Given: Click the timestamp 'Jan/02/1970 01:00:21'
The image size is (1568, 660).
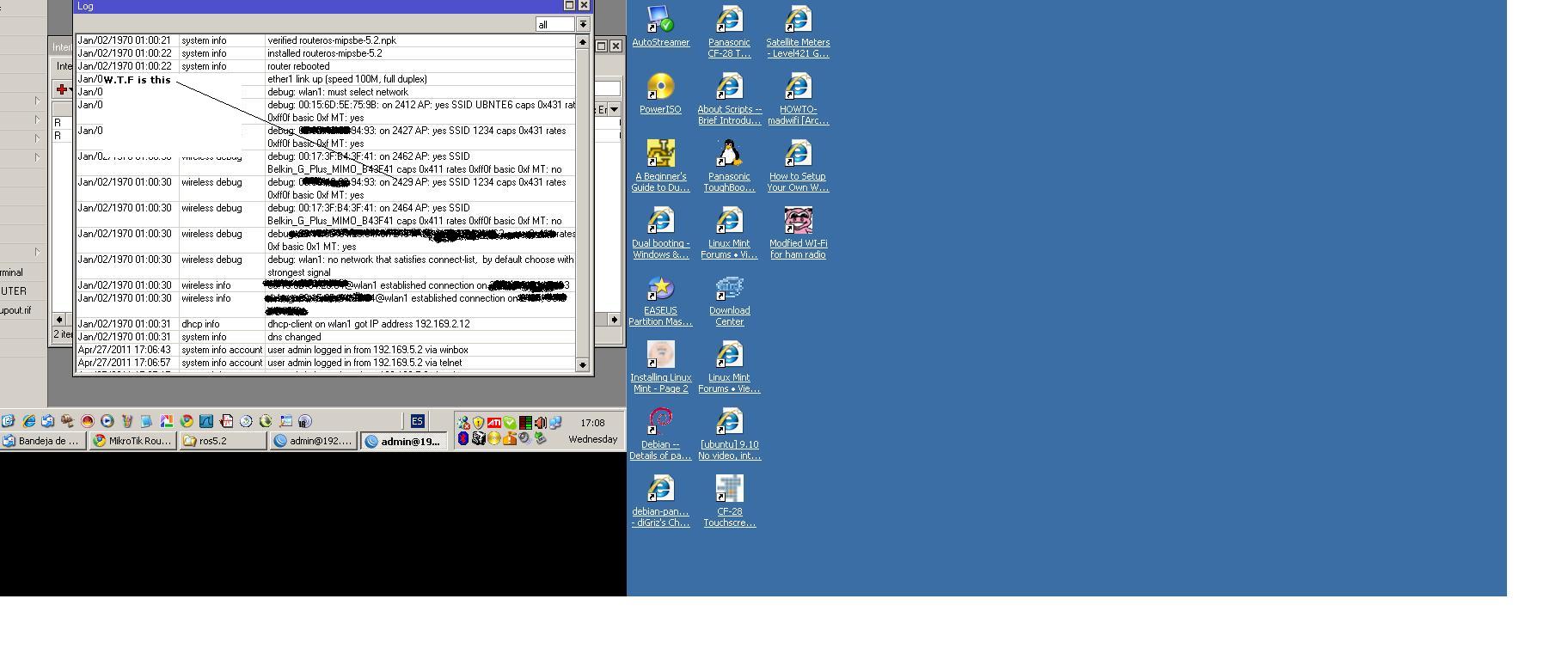Looking at the screenshot, I should [125, 40].
